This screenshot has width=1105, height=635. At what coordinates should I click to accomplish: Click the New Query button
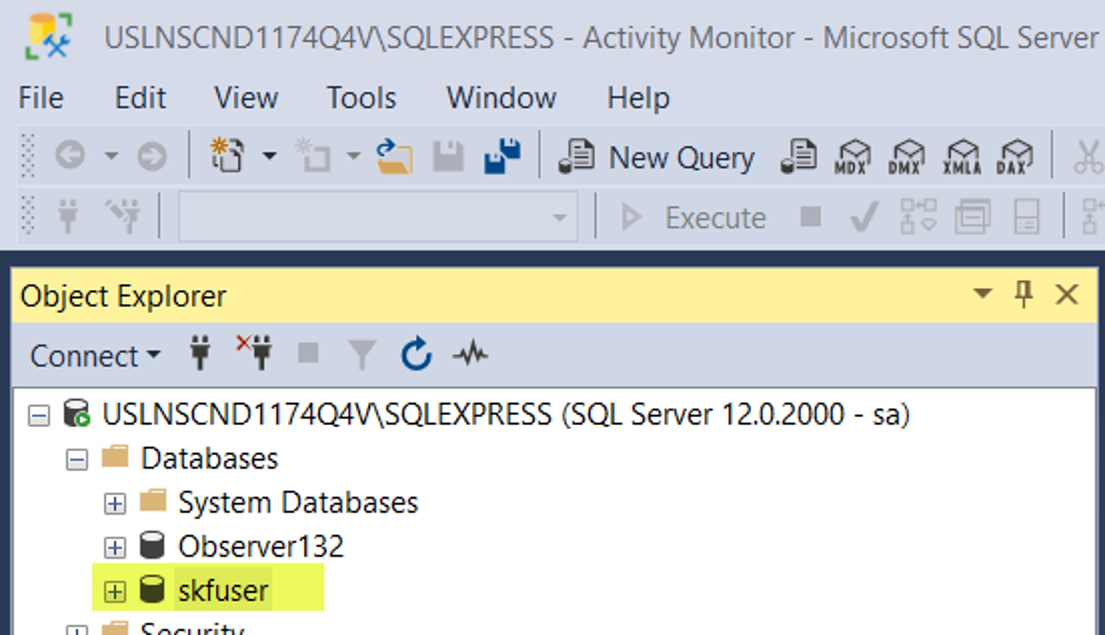pyautogui.click(x=656, y=156)
